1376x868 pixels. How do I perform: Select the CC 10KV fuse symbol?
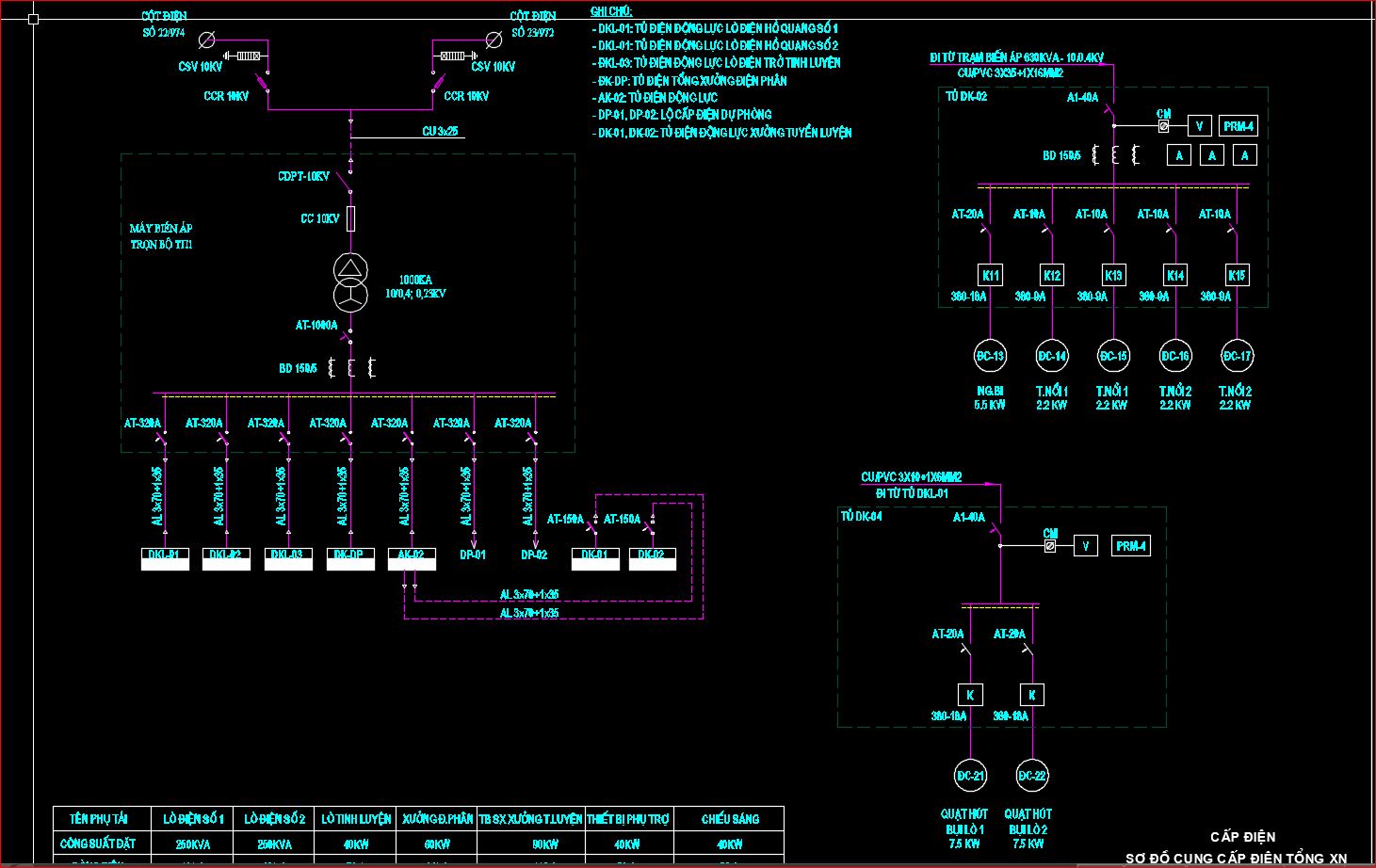pyautogui.click(x=350, y=219)
